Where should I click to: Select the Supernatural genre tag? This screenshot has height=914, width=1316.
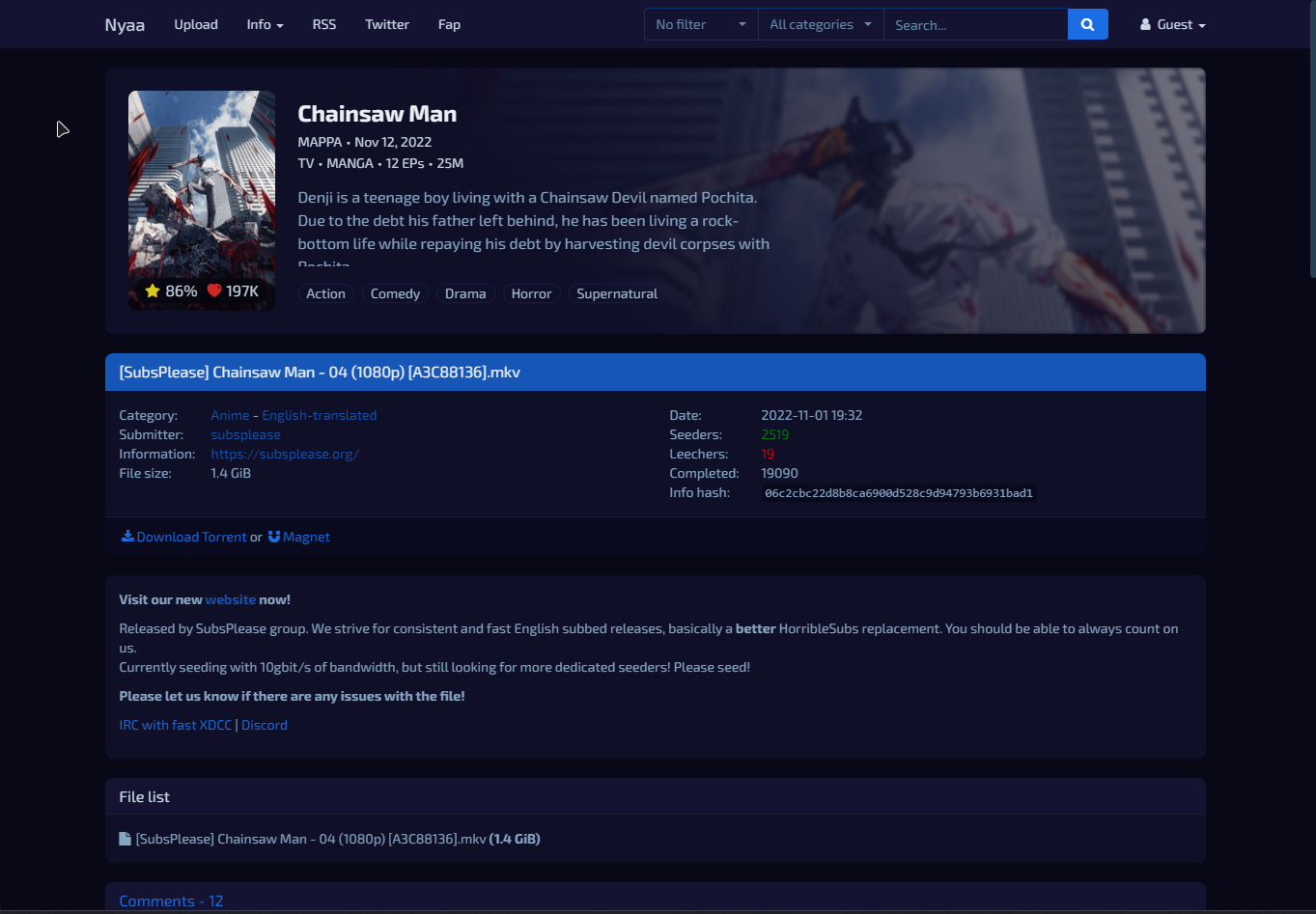point(617,293)
